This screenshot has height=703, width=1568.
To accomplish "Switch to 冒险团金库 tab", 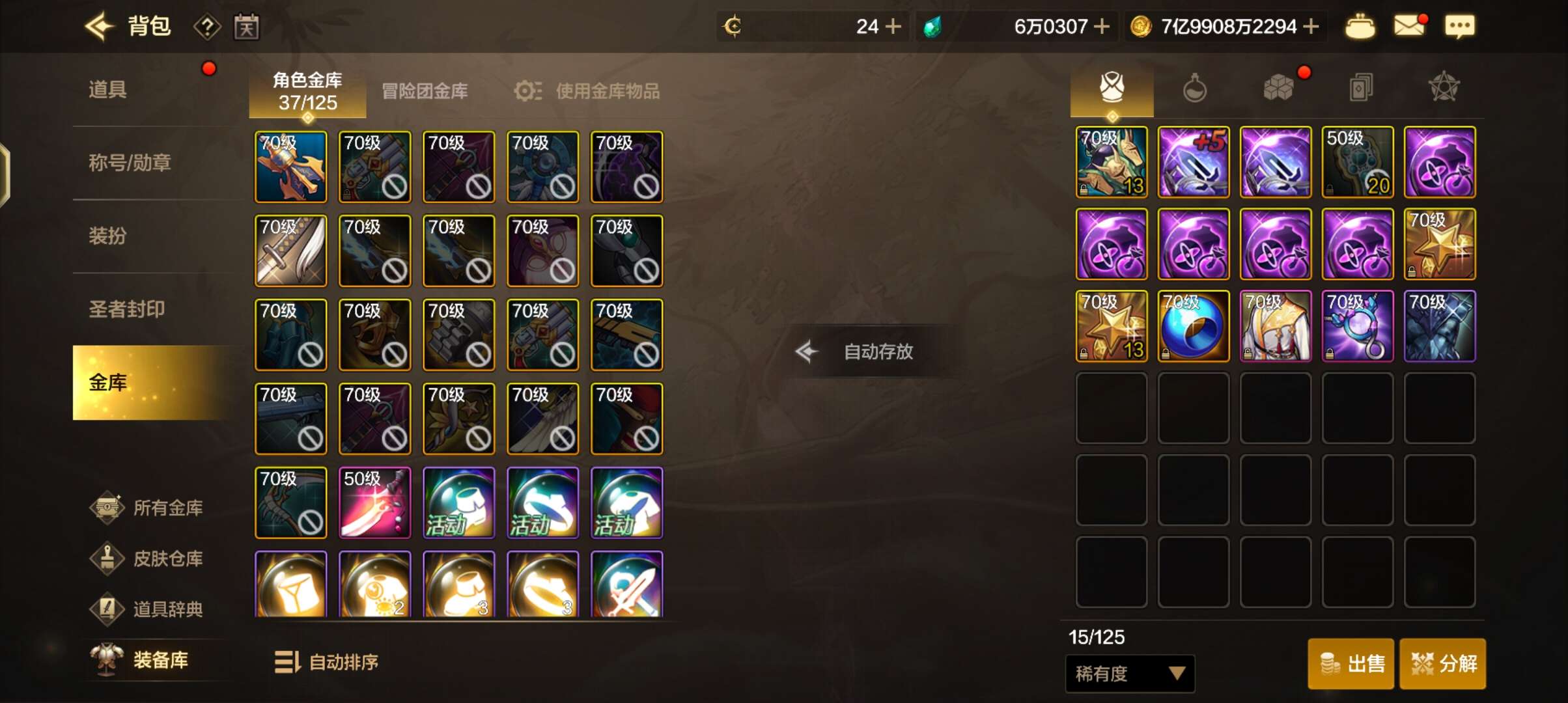I will (x=425, y=91).
